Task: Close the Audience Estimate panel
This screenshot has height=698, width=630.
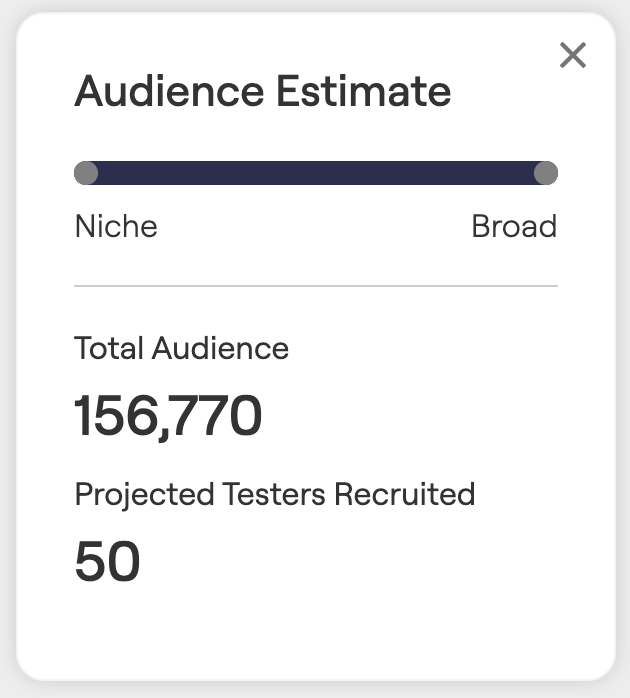Action: (x=573, y=55)
